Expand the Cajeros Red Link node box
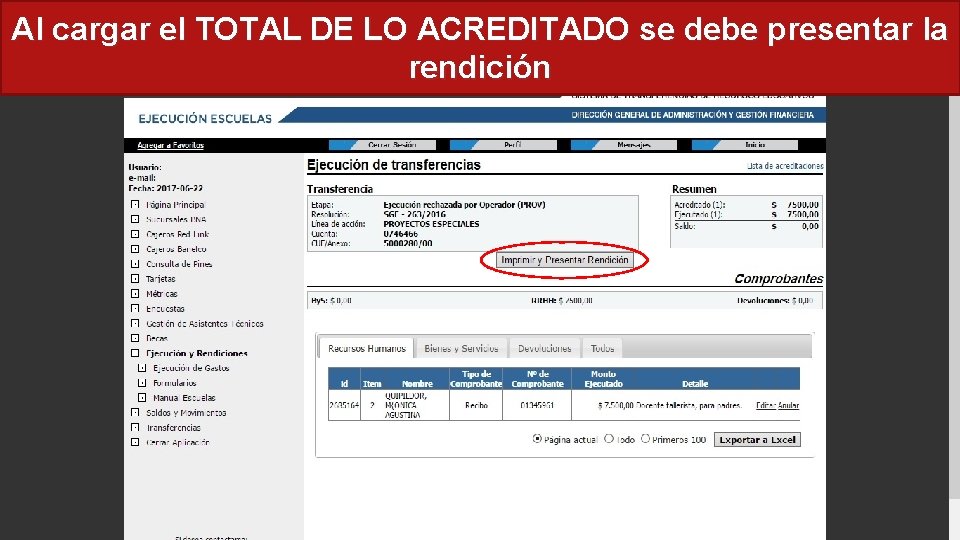Screen dimensions: 960x540 click(x=135, y=234)
